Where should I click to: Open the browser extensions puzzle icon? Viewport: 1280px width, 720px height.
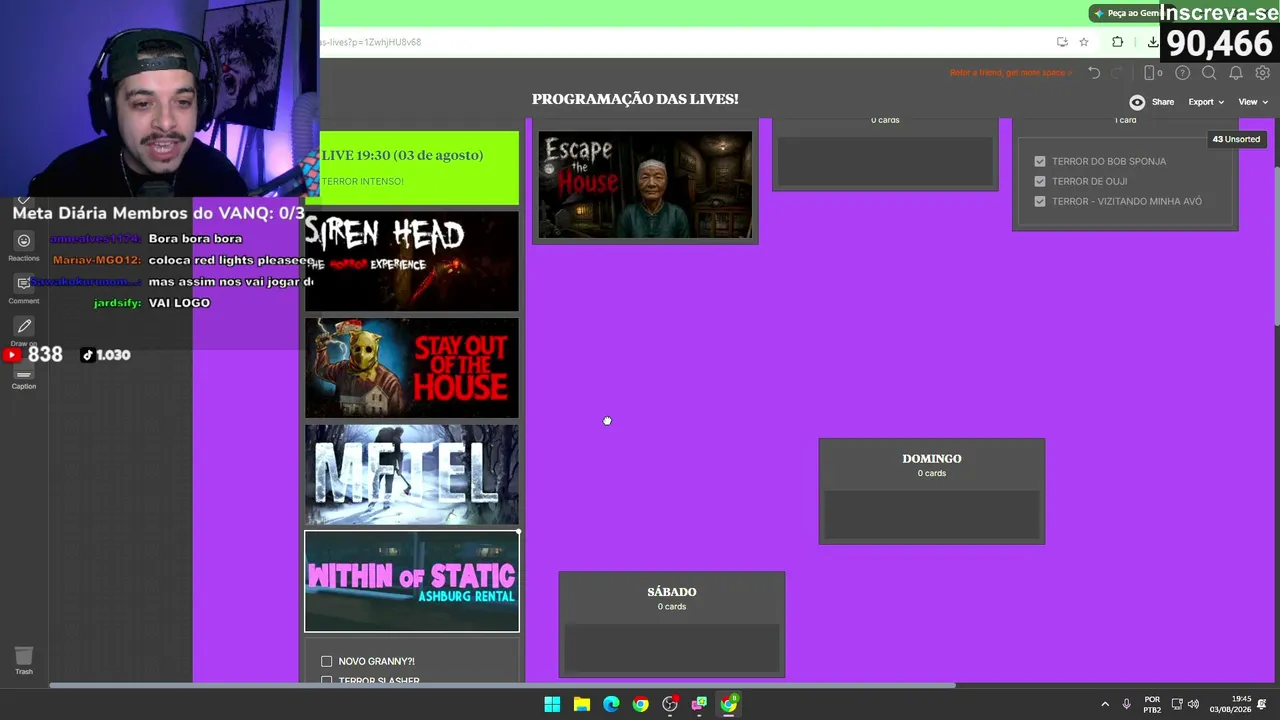(x=1118, y=42)
